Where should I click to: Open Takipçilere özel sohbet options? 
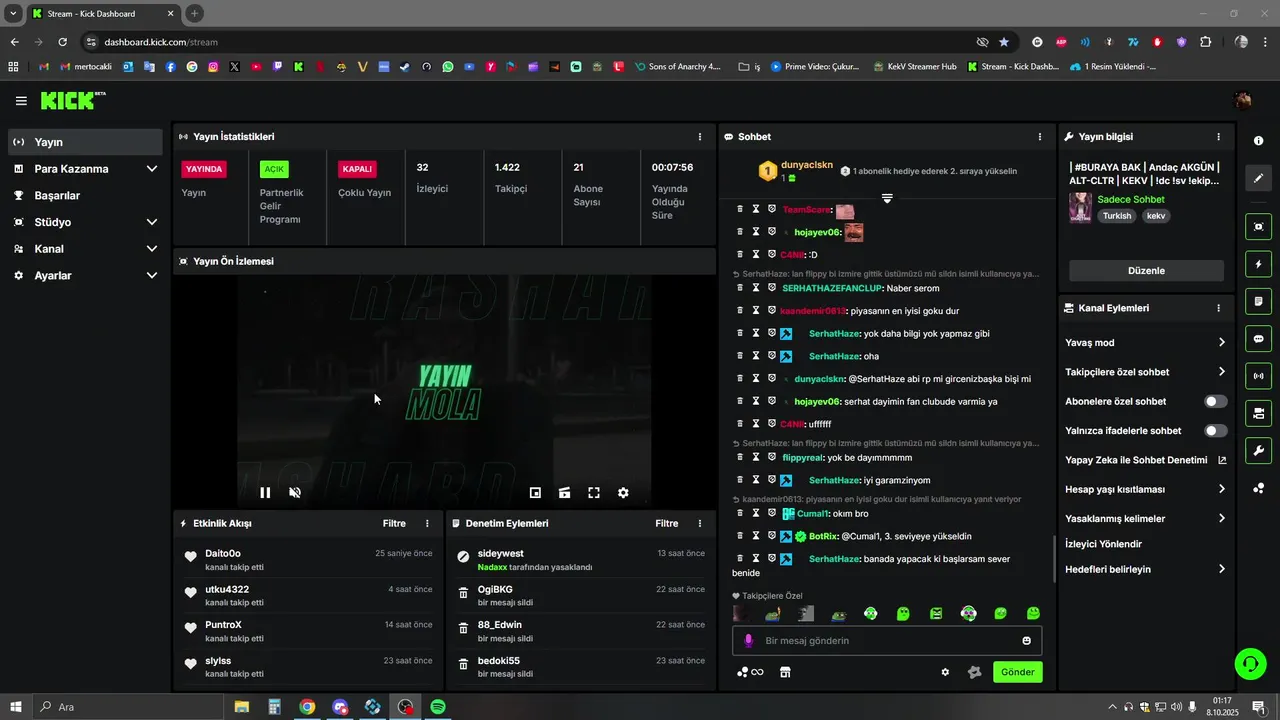(1146, 372)
